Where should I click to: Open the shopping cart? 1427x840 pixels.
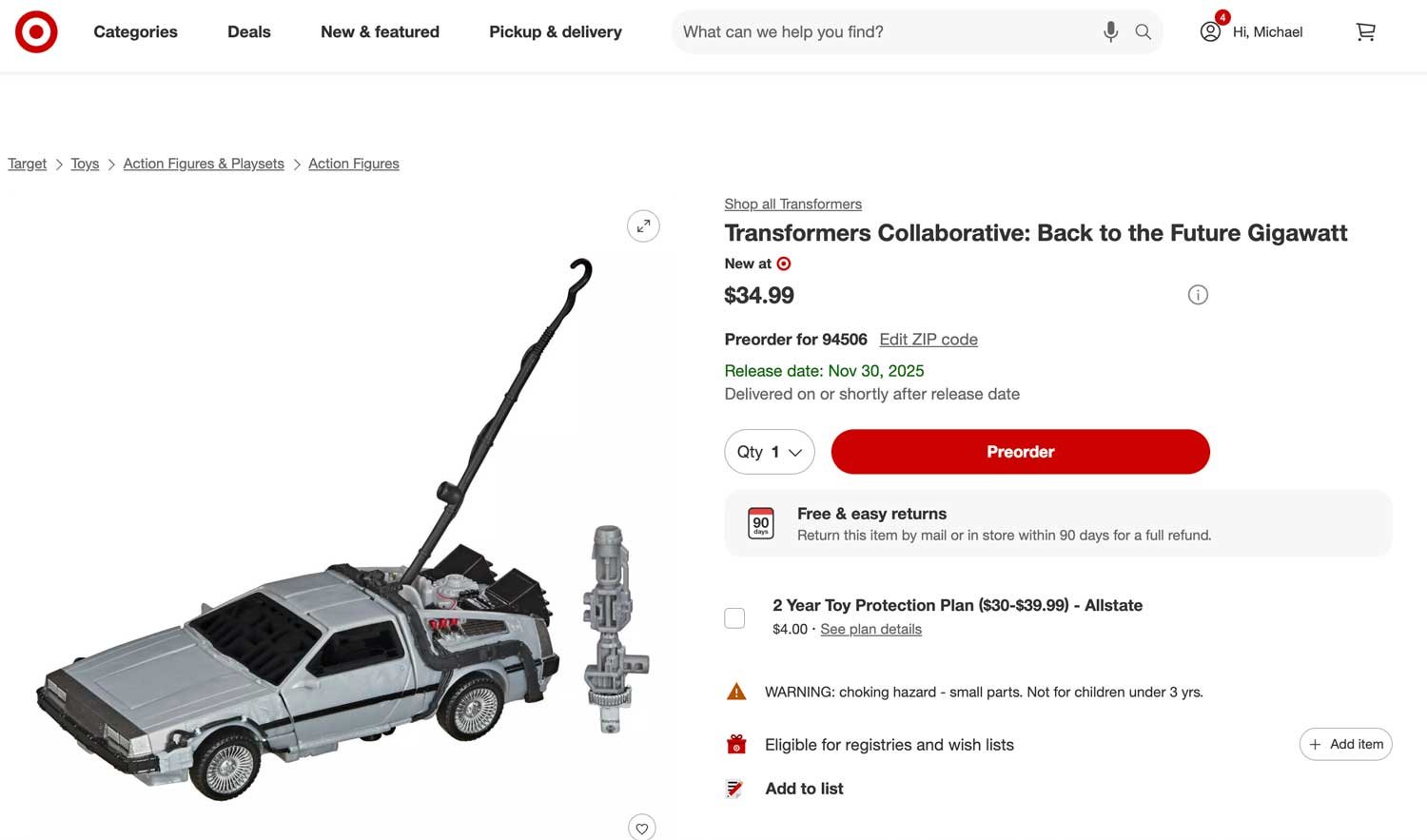pyautogui.click(x=1365, y=32)
